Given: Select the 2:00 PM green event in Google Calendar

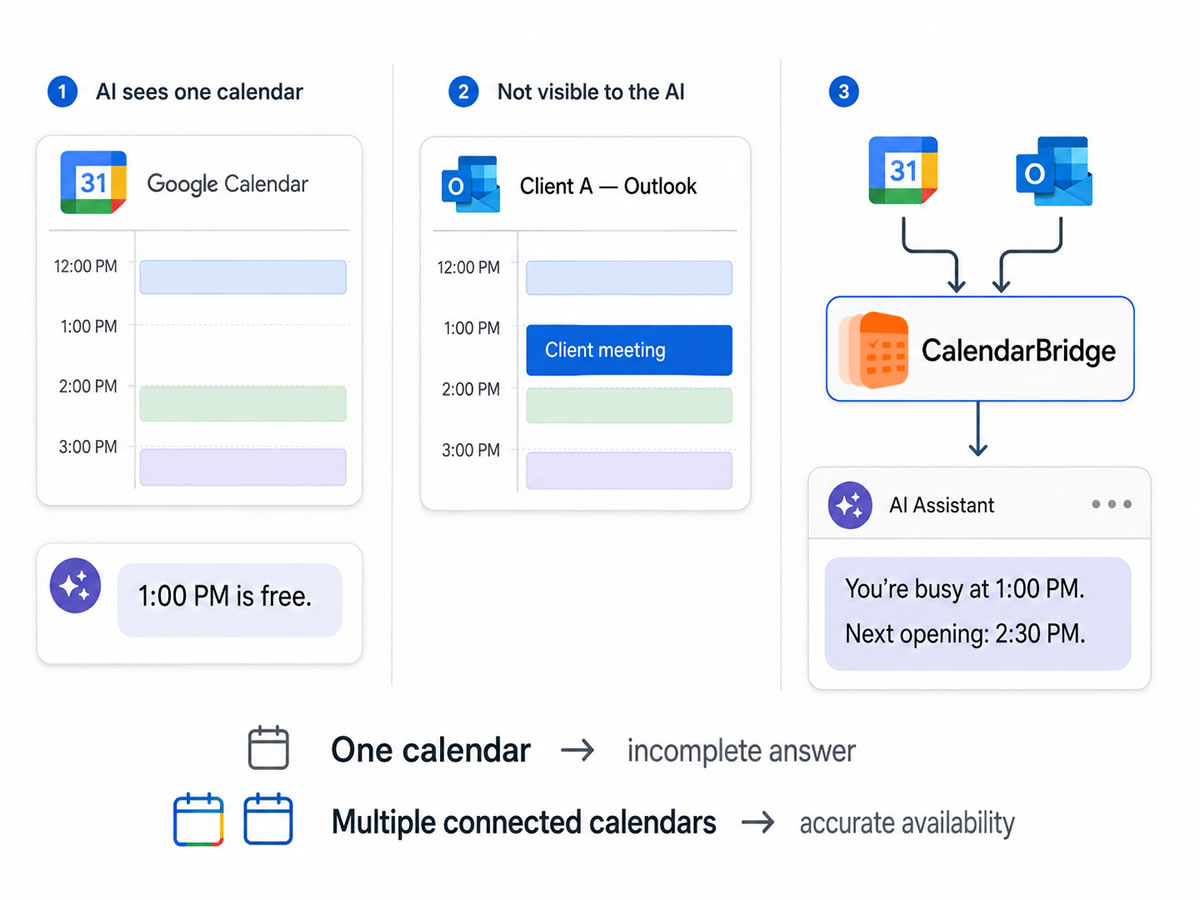Looking at the screenshot, I should [243, 403].
